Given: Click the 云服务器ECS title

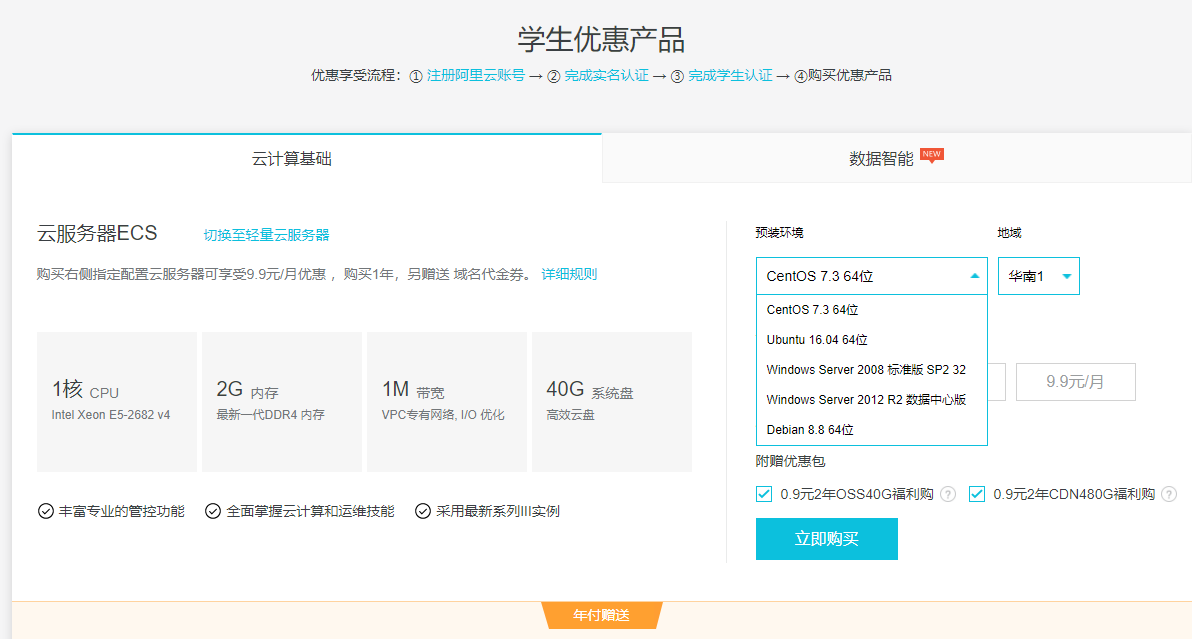Looking at the screenshot, I should click(x=97, y=233).
